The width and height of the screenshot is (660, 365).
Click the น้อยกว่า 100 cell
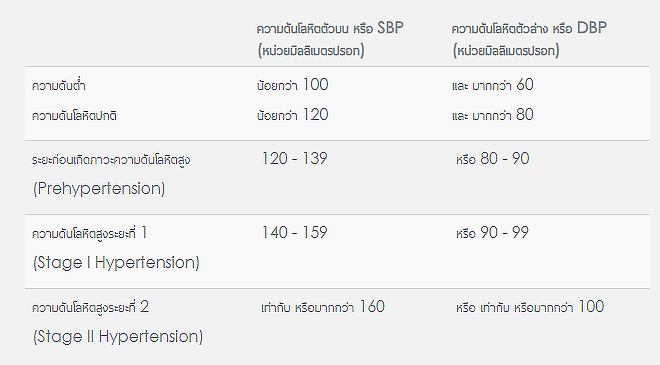[x=293, y=85]
